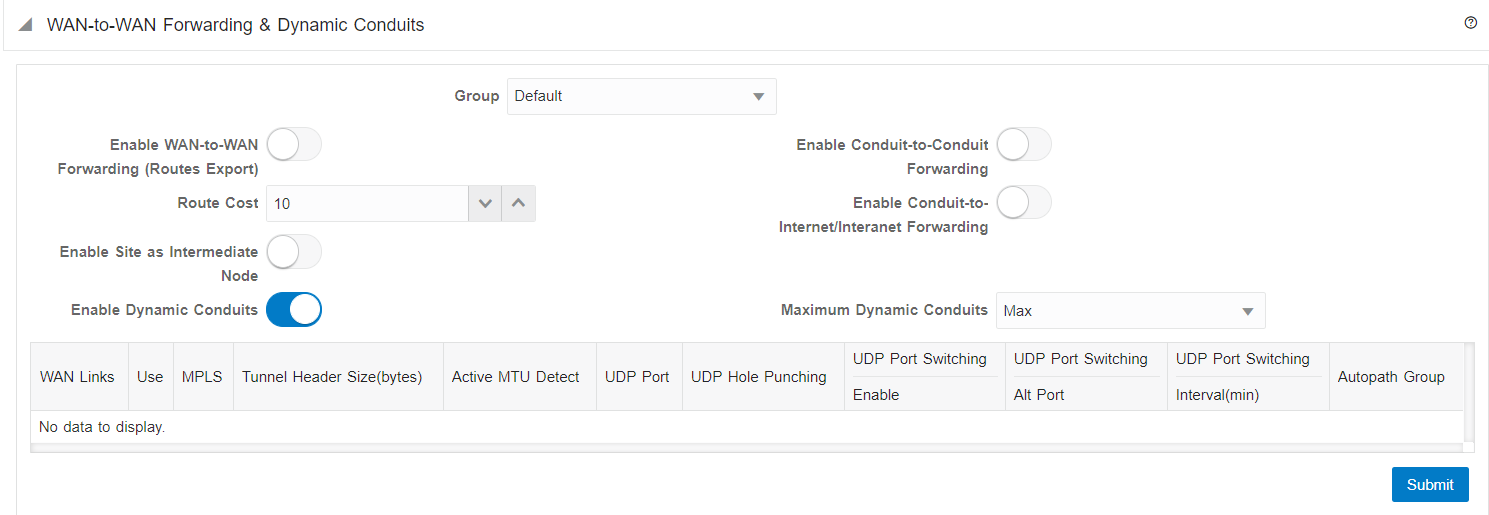Click the MPLS column header

[x=202, y=377]
